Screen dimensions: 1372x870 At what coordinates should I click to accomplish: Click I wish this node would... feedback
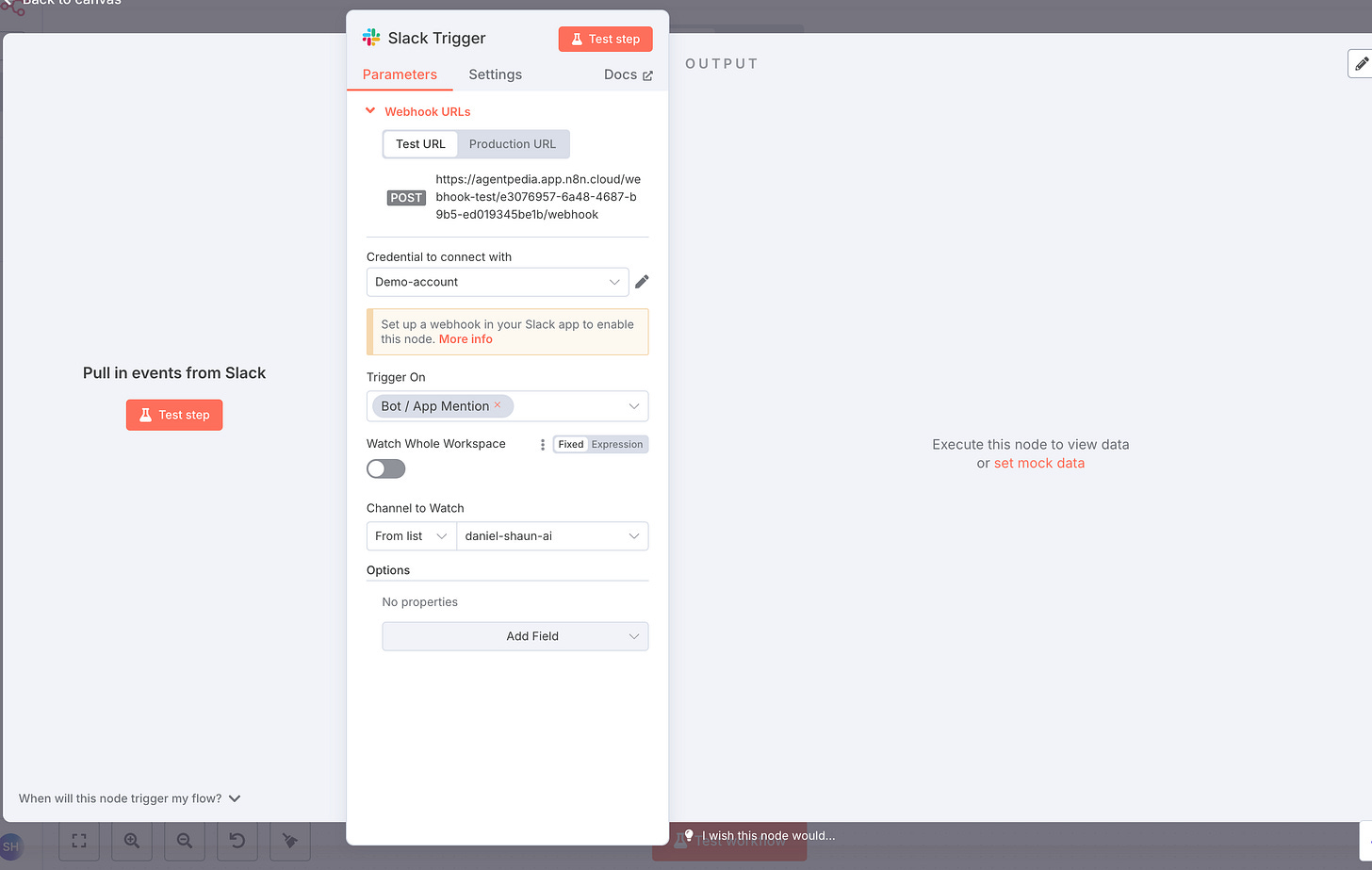(768, 835)
